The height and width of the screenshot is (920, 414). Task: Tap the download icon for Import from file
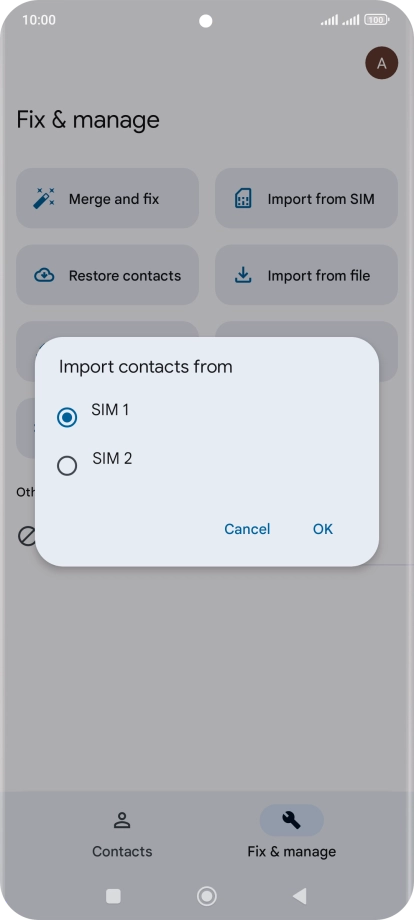[243, 275]
